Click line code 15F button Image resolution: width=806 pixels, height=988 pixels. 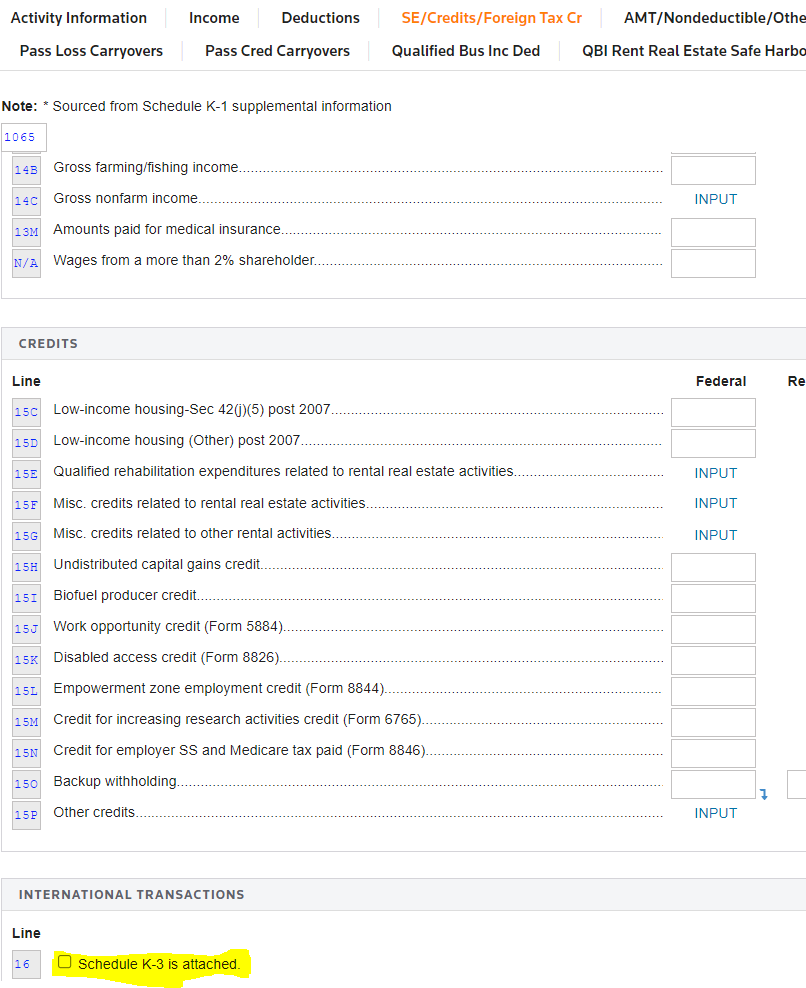tap(26, 505)
